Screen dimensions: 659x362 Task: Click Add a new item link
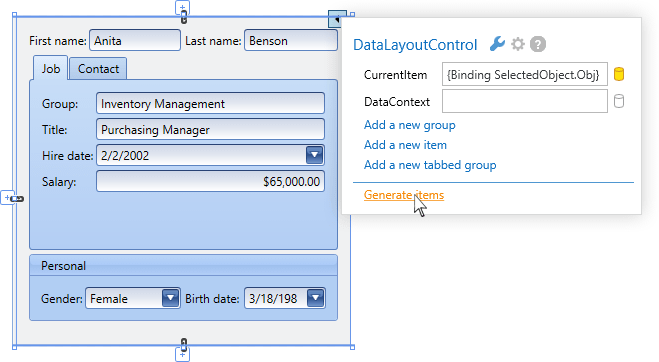tap(406, 145)
